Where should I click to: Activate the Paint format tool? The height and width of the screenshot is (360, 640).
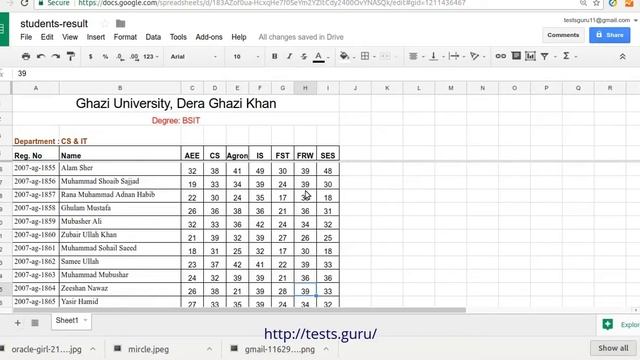71,56
